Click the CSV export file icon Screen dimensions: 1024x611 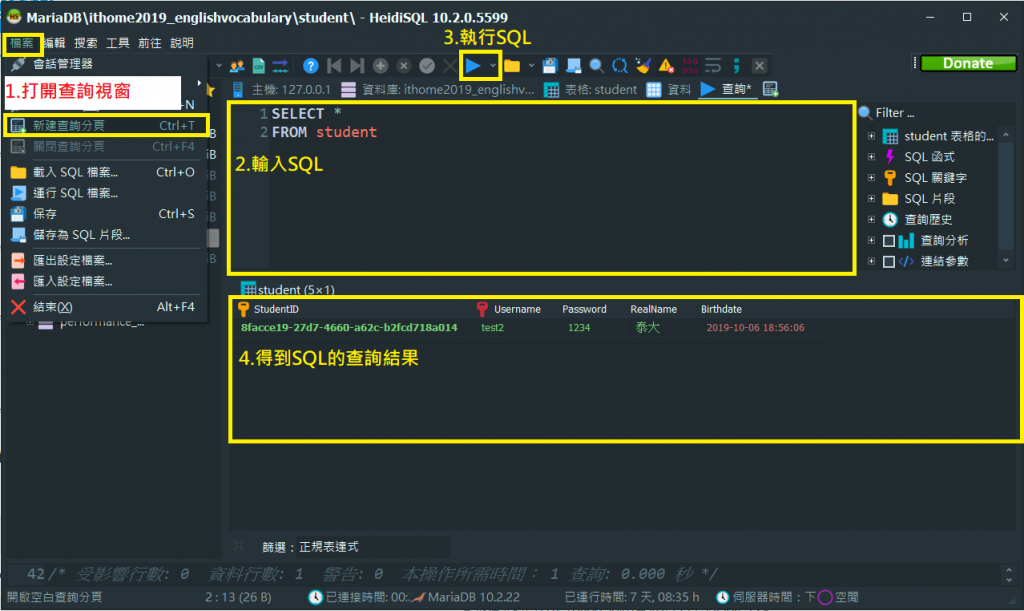(259, 65)
